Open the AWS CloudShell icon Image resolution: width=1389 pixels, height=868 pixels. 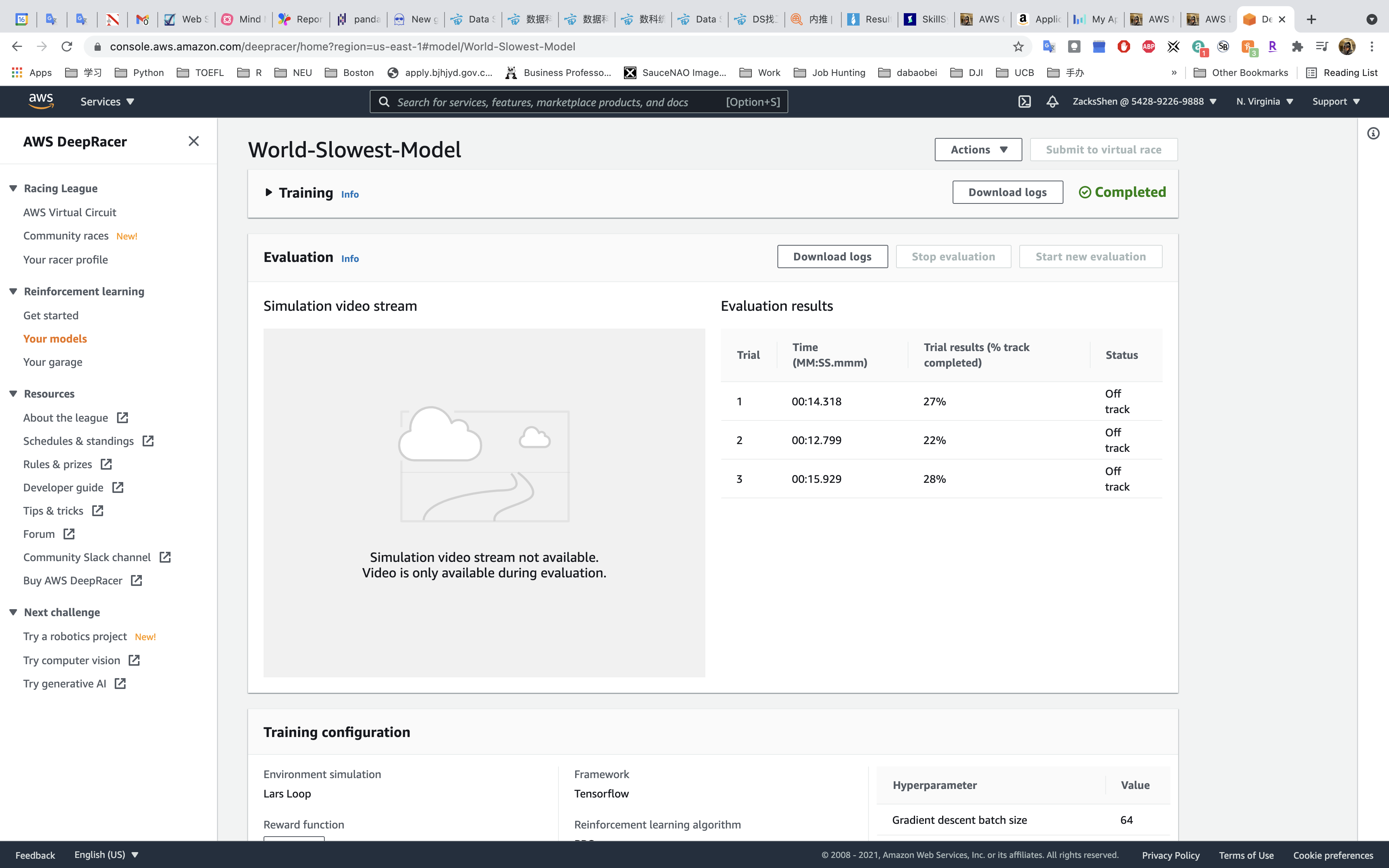(1025, 102)
